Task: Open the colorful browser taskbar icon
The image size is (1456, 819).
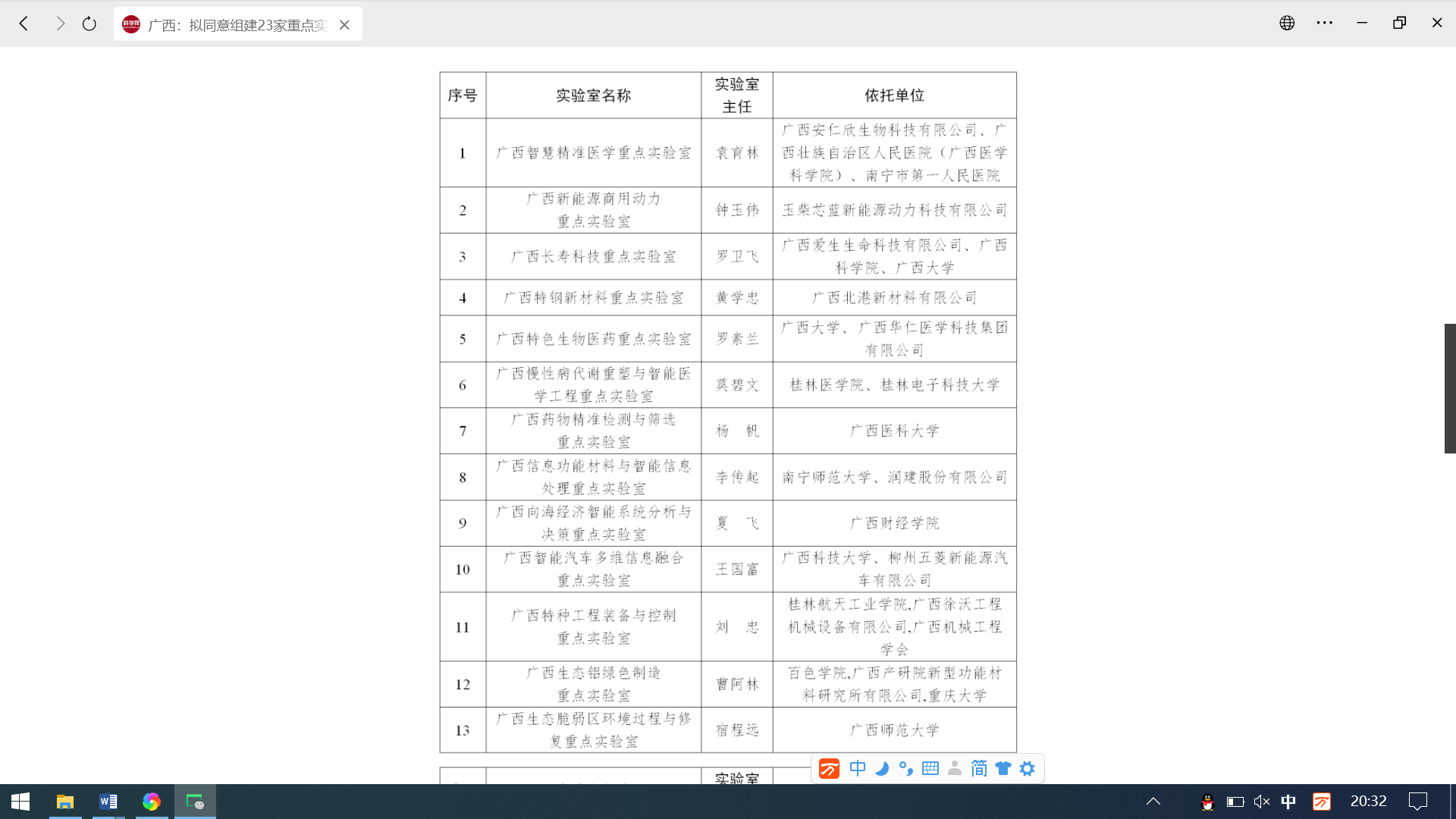Action: pos(152,802)
